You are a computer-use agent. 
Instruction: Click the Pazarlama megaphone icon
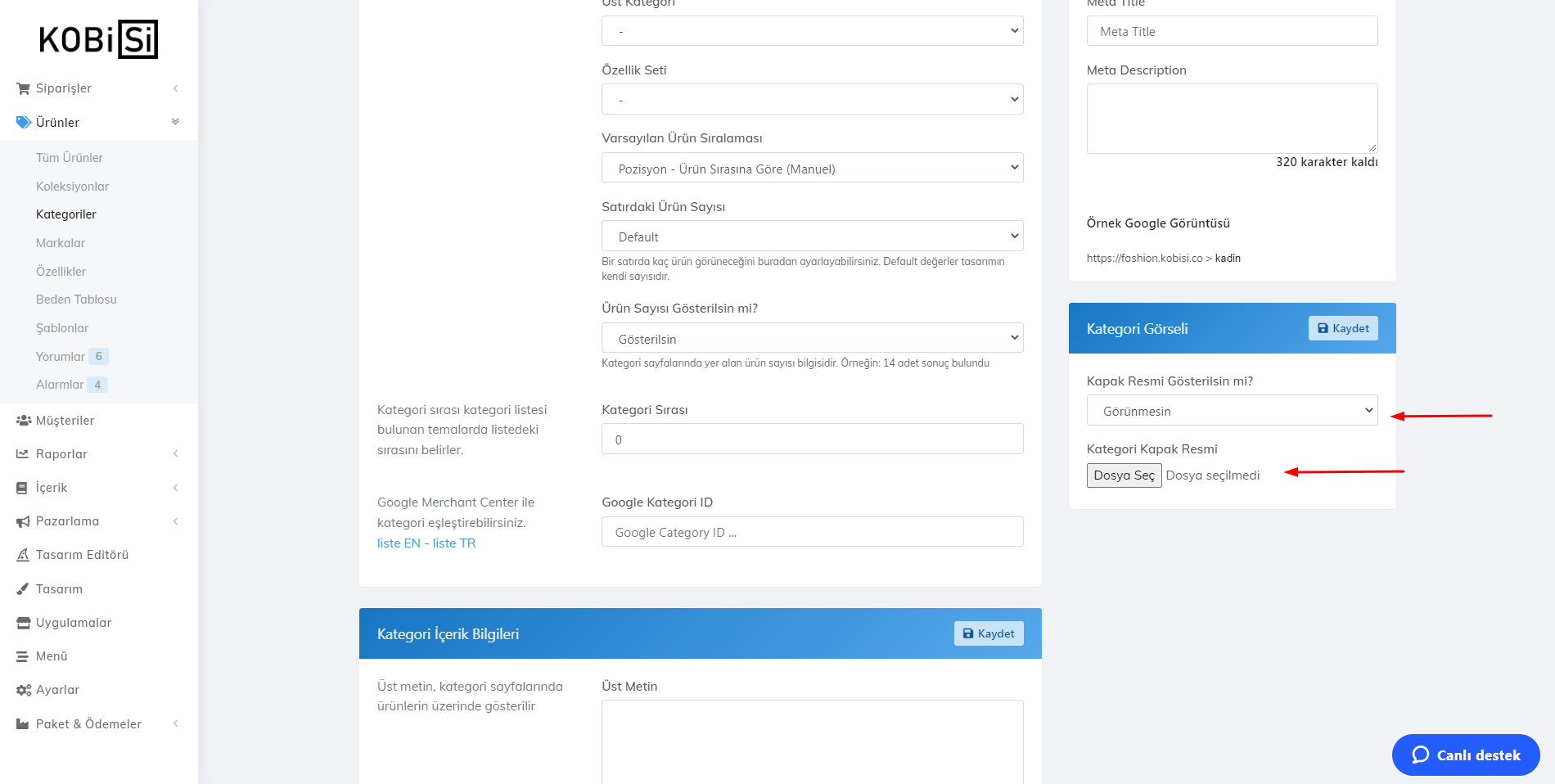point(23,521)
